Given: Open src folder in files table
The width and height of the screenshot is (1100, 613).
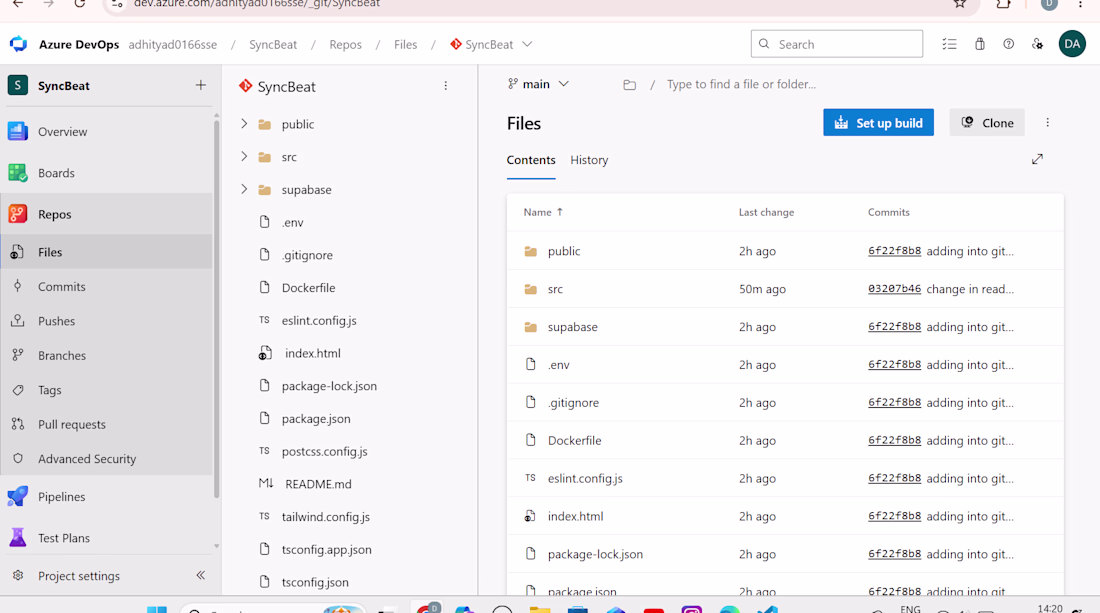Looking at the screenshot, I should [555, 289].
